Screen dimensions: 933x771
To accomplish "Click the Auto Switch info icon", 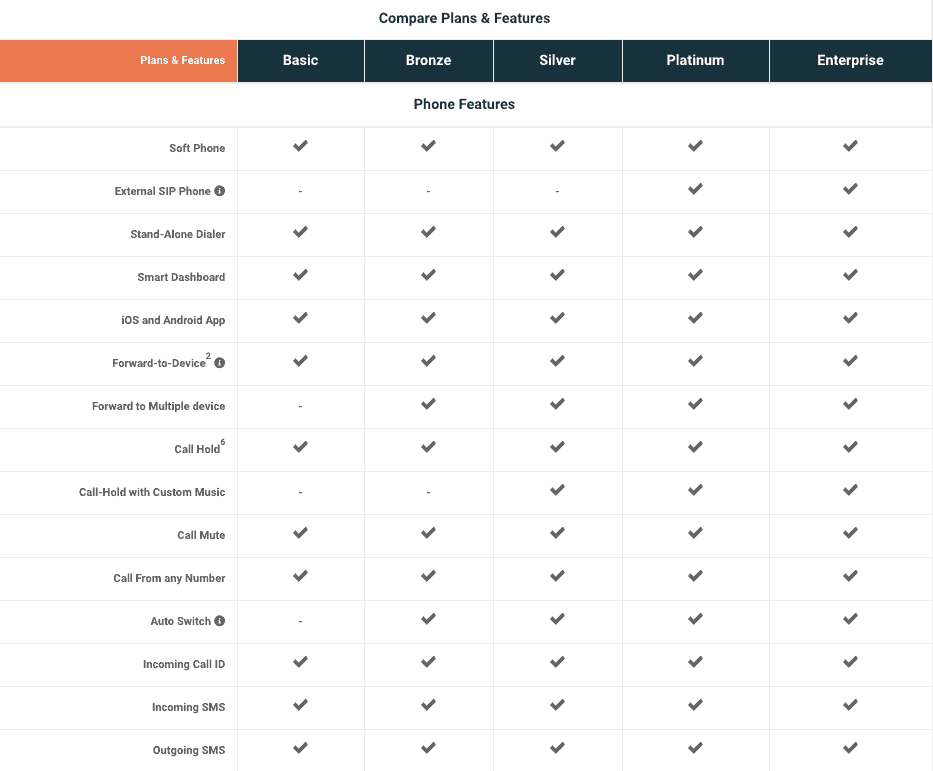I will [219, 620].
